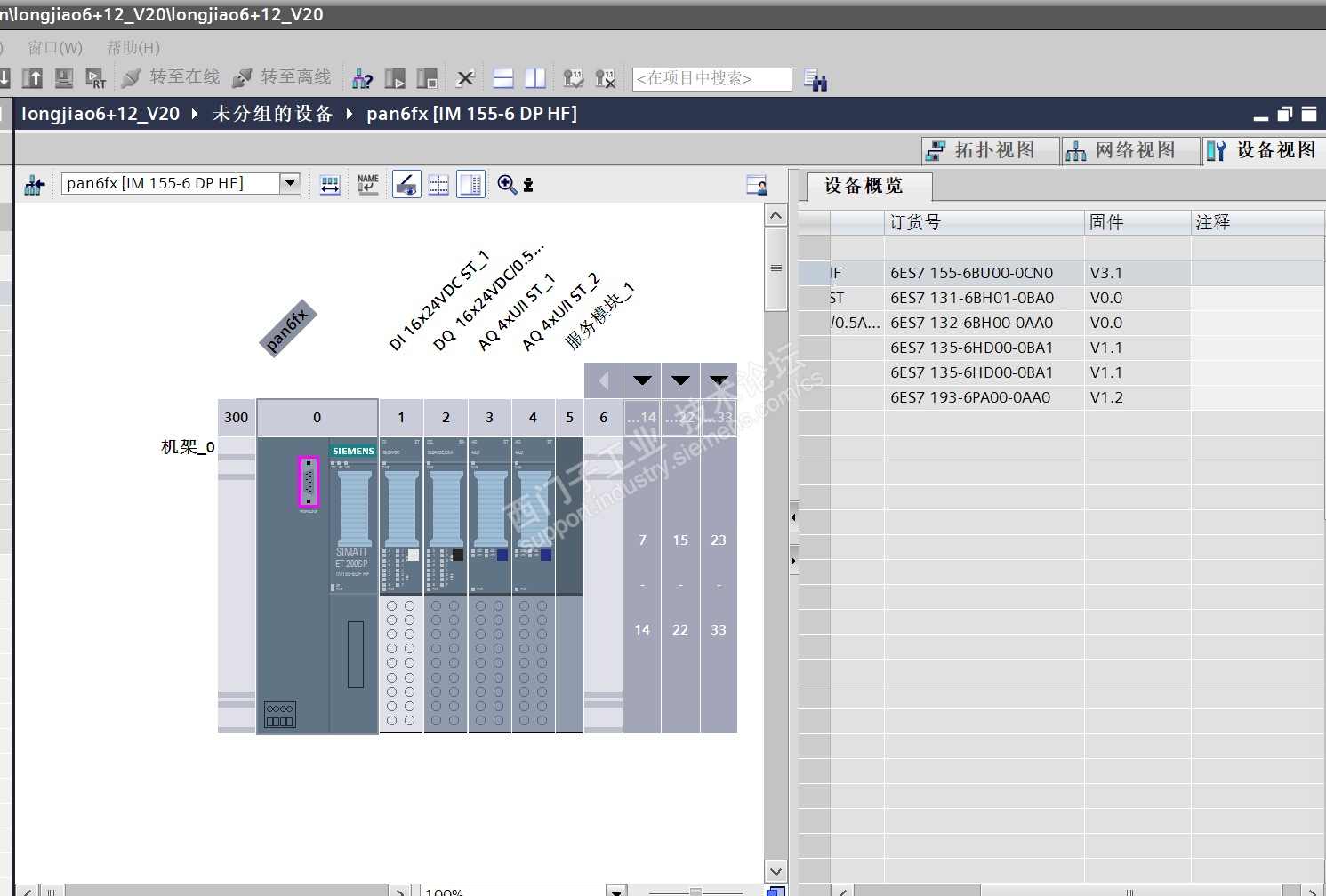Click 未分组的设备 in the breadcrumb
Viewport: 1326px width, 896px height.
(x=272, y=114)
